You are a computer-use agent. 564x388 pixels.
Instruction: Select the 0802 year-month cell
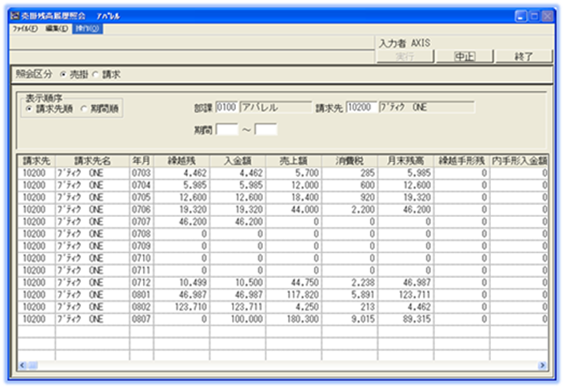point(141,307)
